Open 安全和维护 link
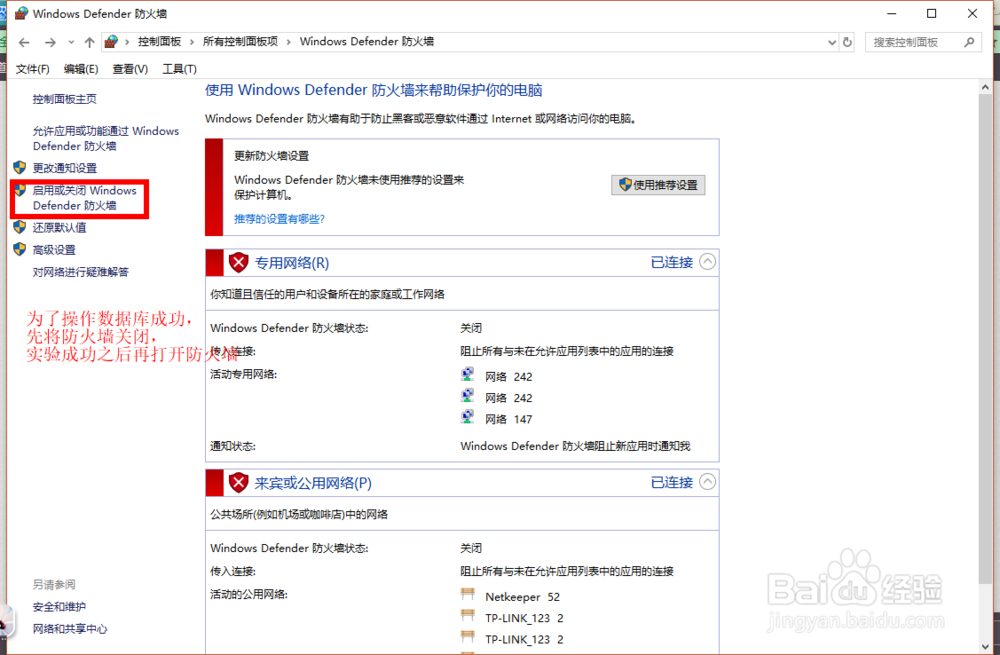Screen dimensions: 1000x655 [x=59, y=607]
